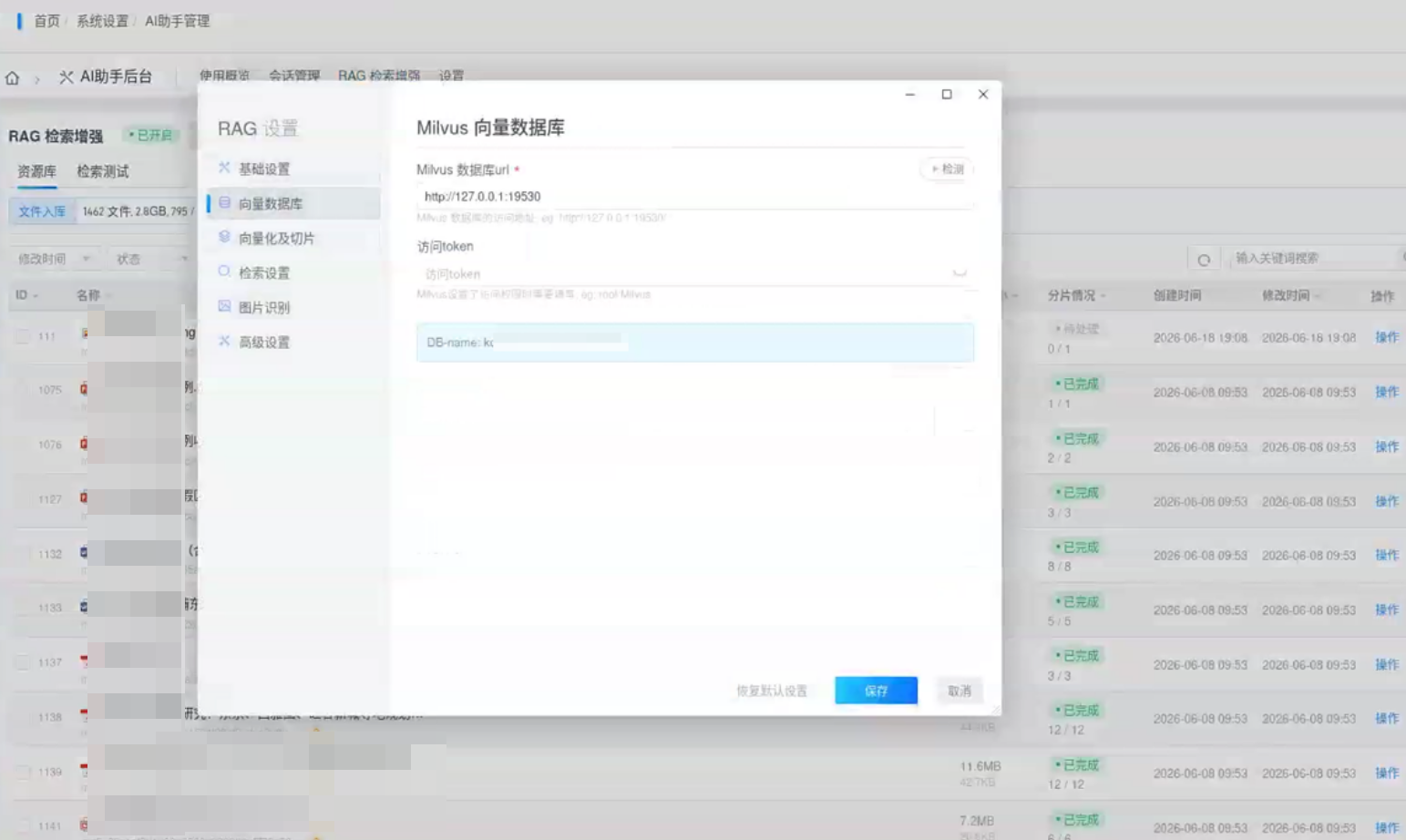The width and height of the screenshot is (1406, 840).
Task: Sort by the 修改时间 column header
Action: click(x=1291, y=295)
